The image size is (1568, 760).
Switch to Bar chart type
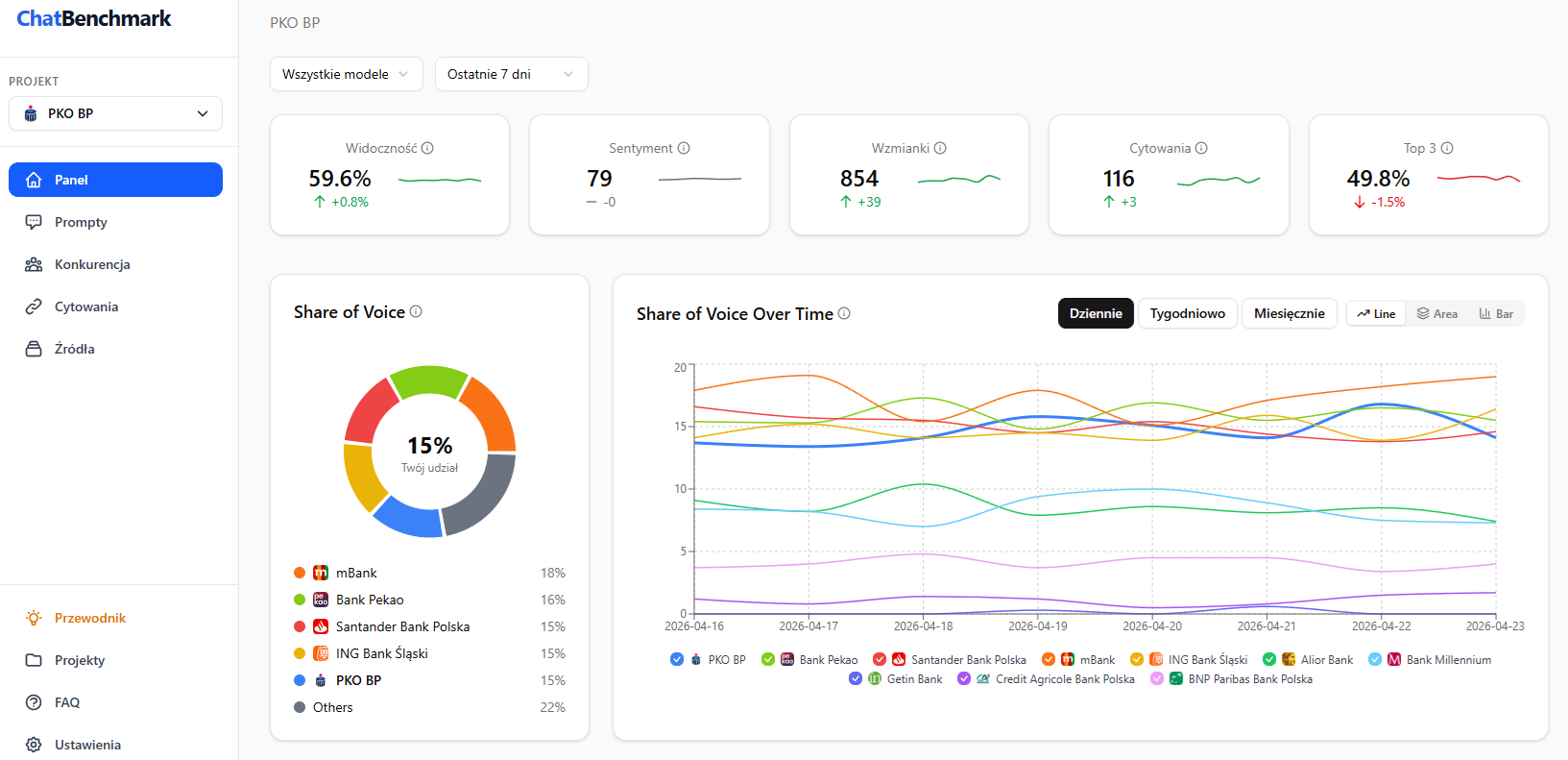1496,313
